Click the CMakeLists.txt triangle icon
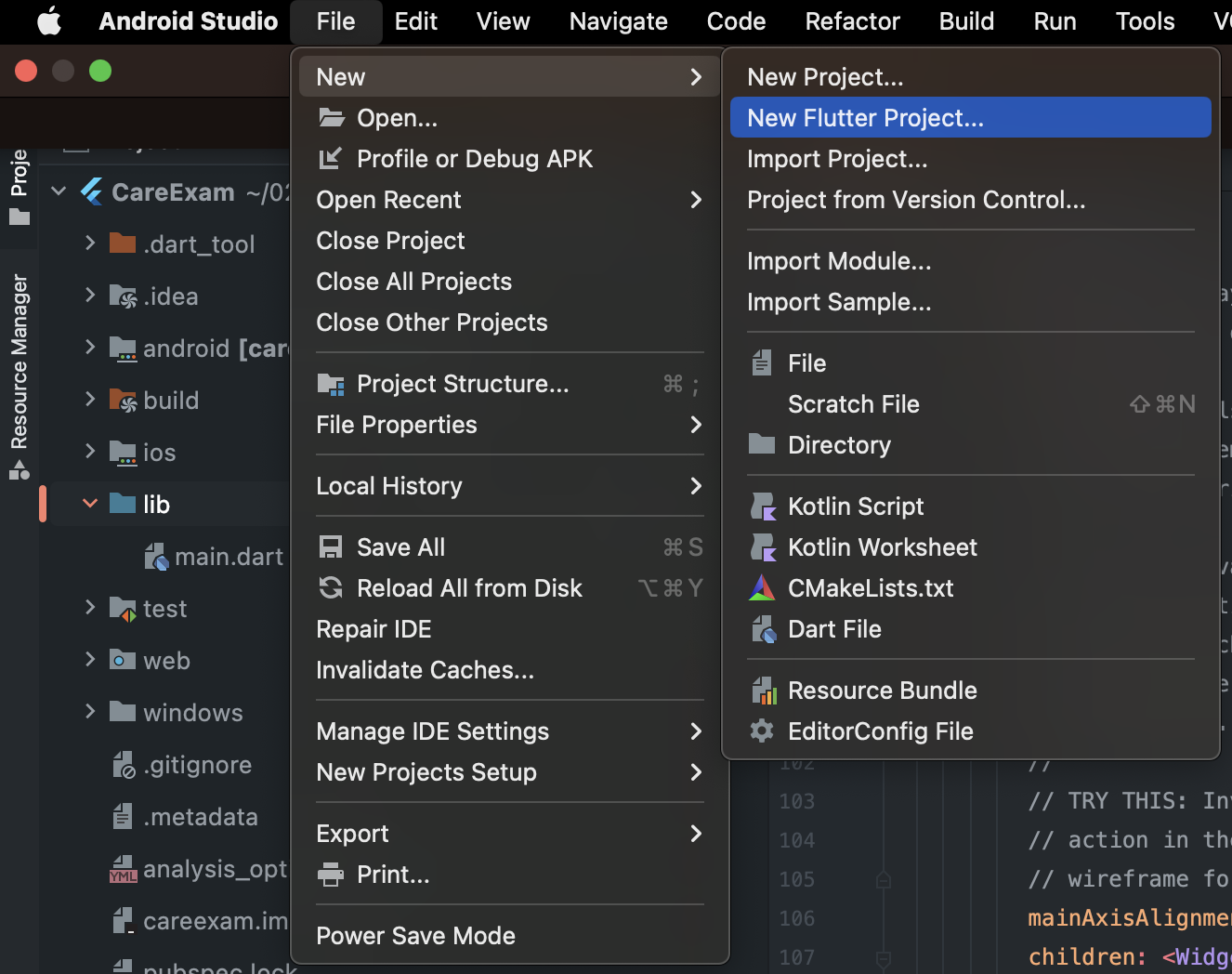 [762, 588]
